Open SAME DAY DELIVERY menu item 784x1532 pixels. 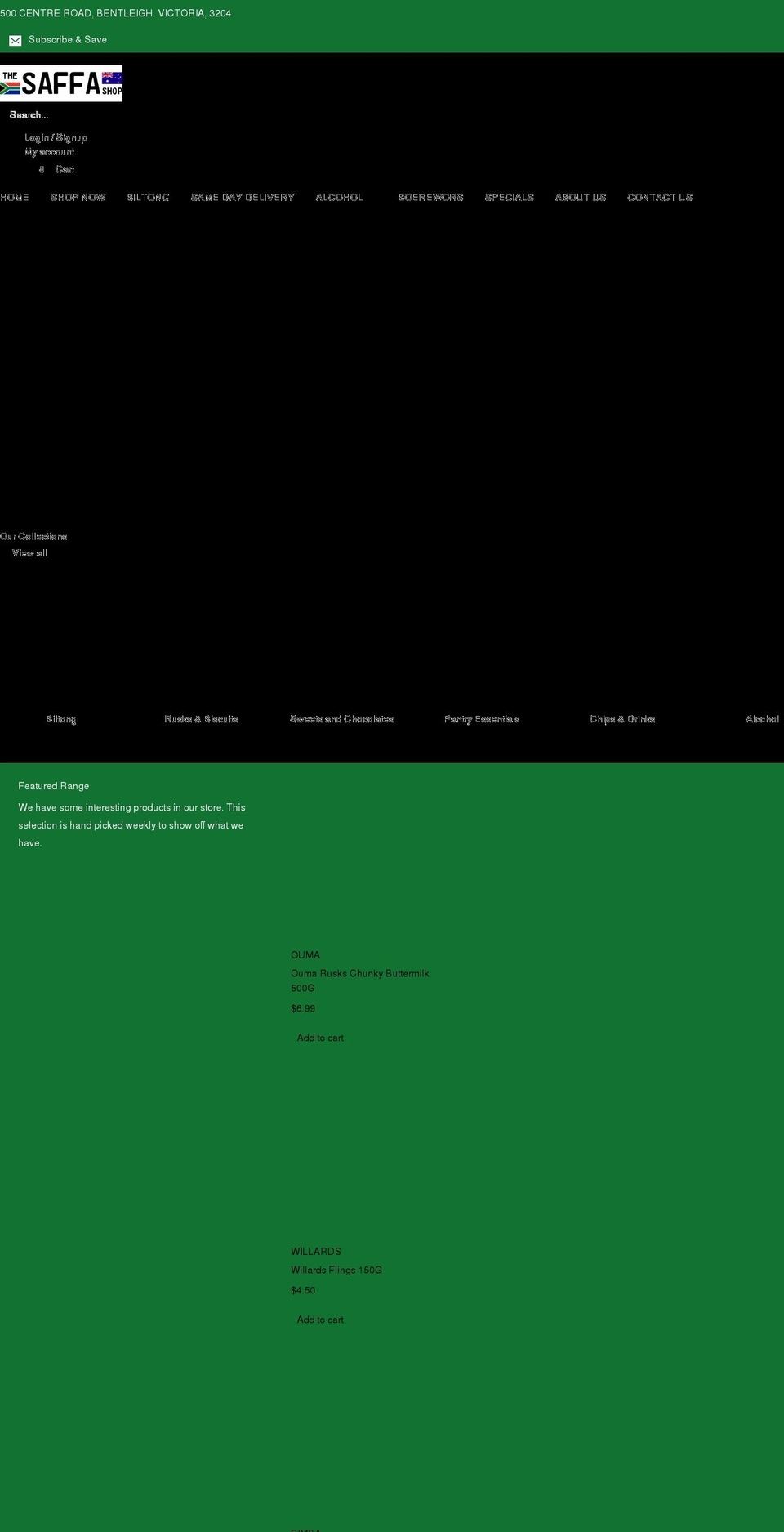click(243, 198)
